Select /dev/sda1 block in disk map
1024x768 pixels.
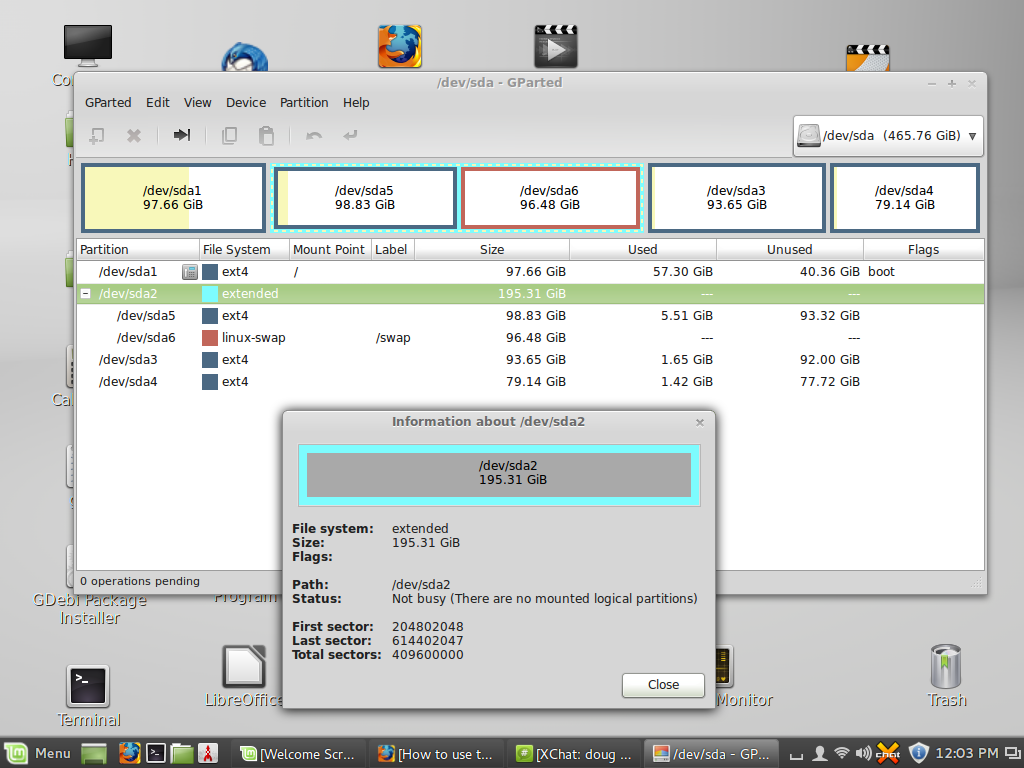[x=173, y=198]
